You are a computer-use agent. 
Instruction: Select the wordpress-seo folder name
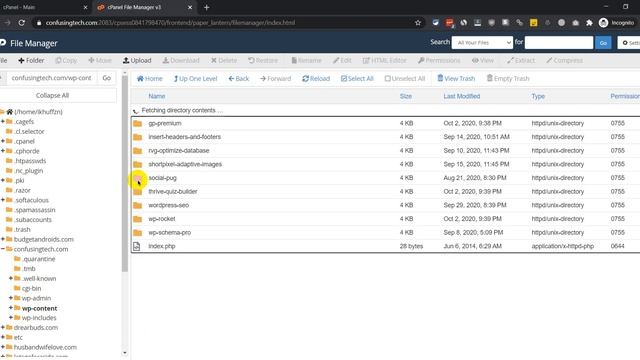pos(169,205)
